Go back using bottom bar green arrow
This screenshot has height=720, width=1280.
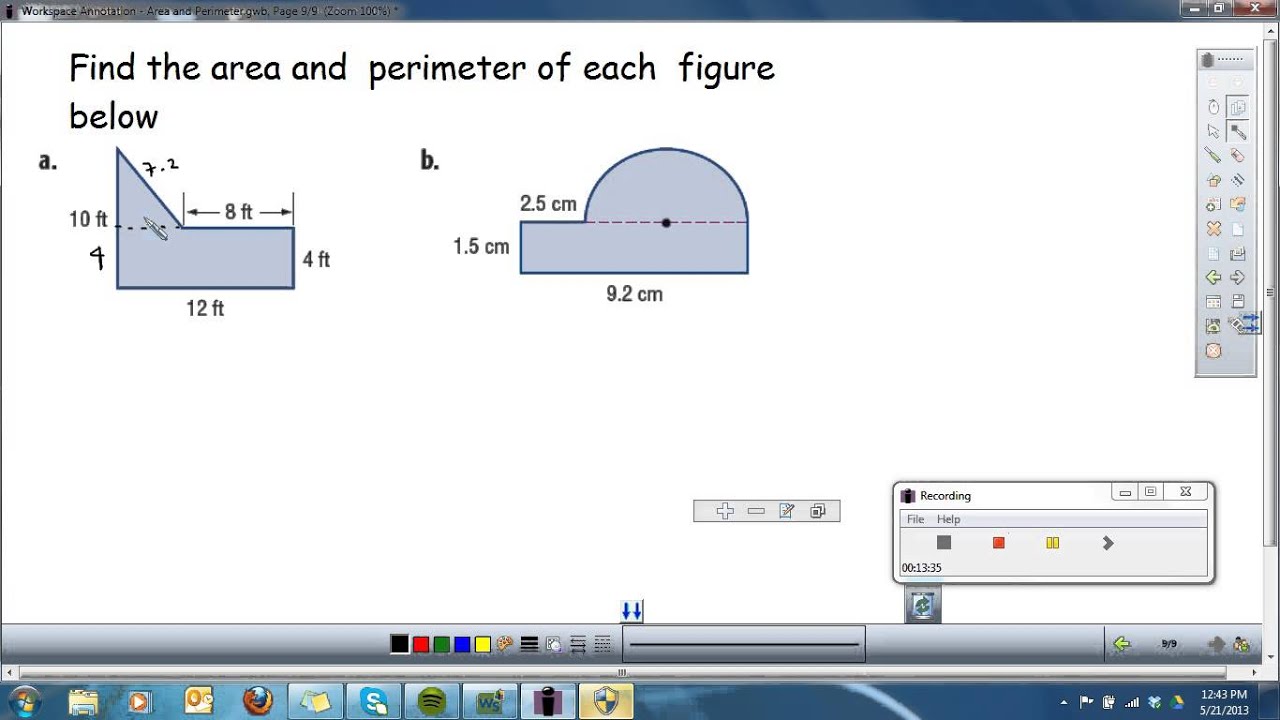point(1121,644)
